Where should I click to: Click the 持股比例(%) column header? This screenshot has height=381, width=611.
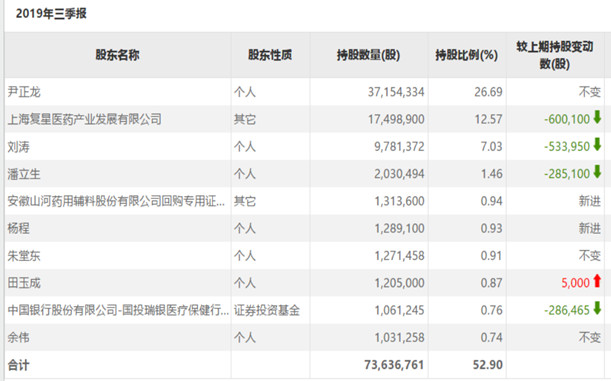point(467,55)
